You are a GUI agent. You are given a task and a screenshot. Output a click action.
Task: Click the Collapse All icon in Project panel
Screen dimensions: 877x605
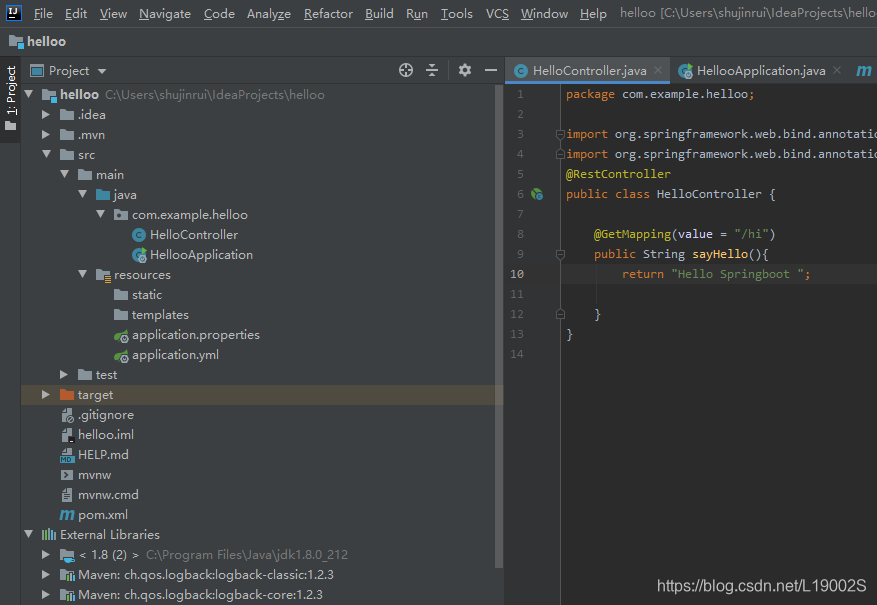[x=432, y=70]
